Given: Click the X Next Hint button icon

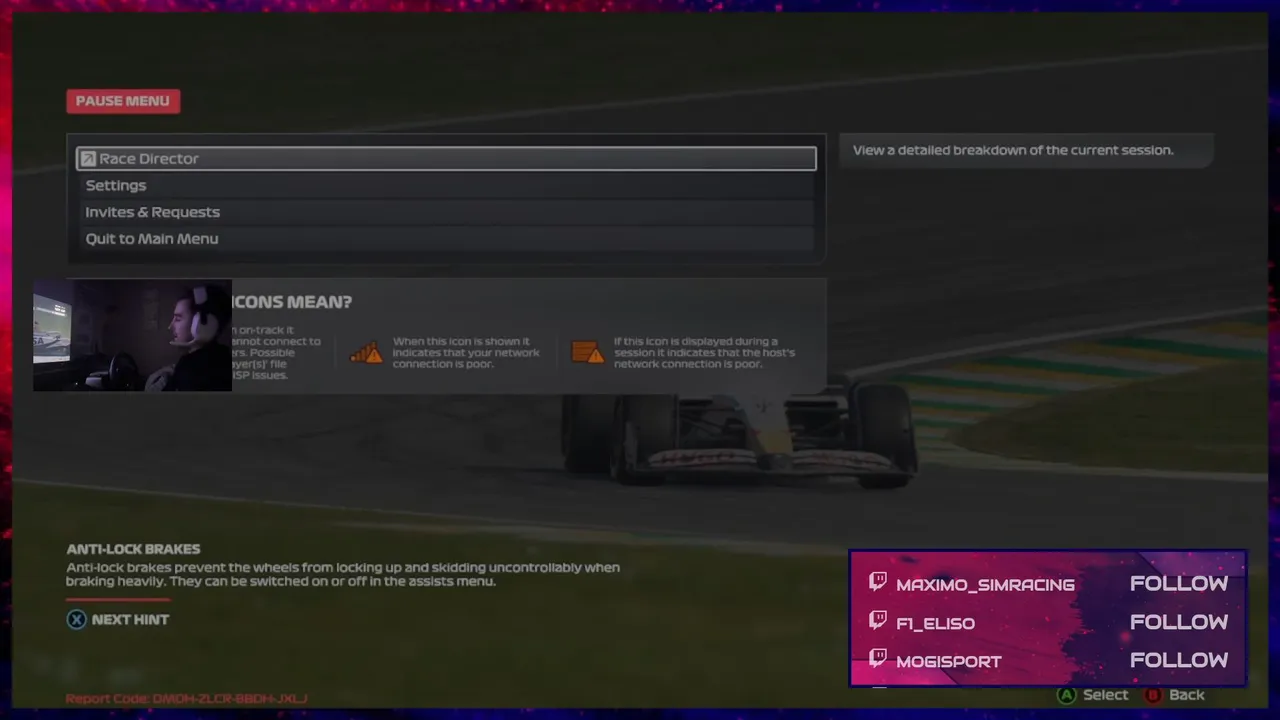Looking at the screenshot, I should click(x=76, y=620).
